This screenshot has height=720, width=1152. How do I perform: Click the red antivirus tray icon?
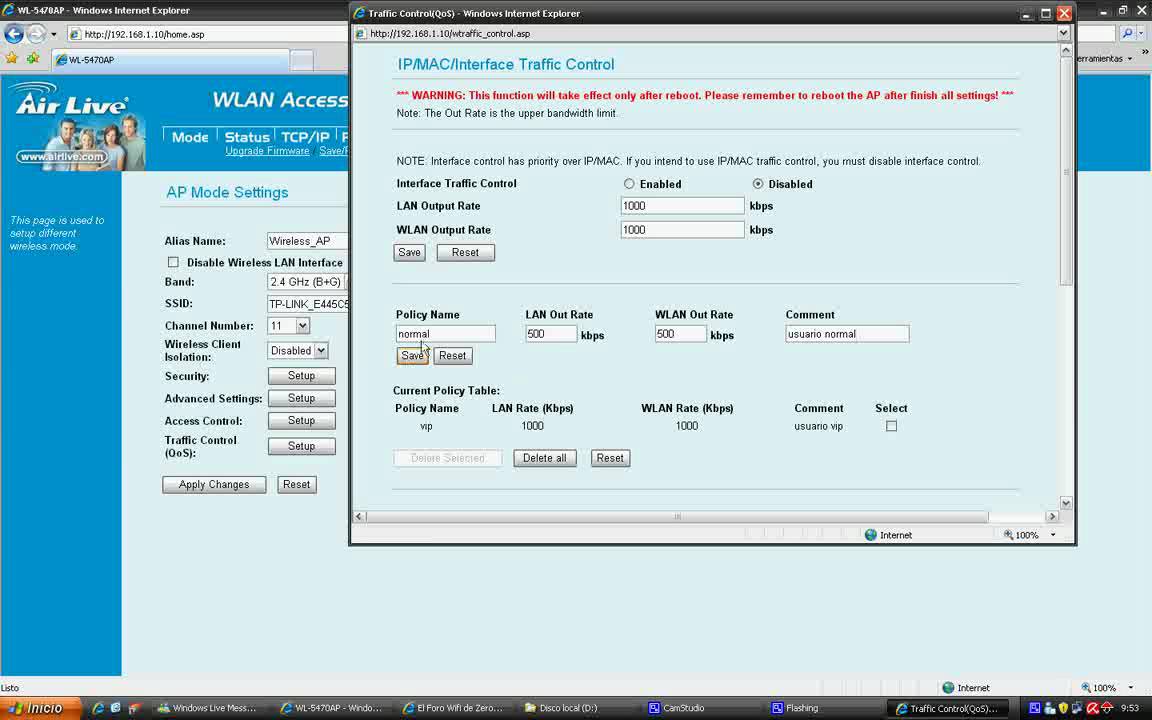click(x=1092, y=708)
